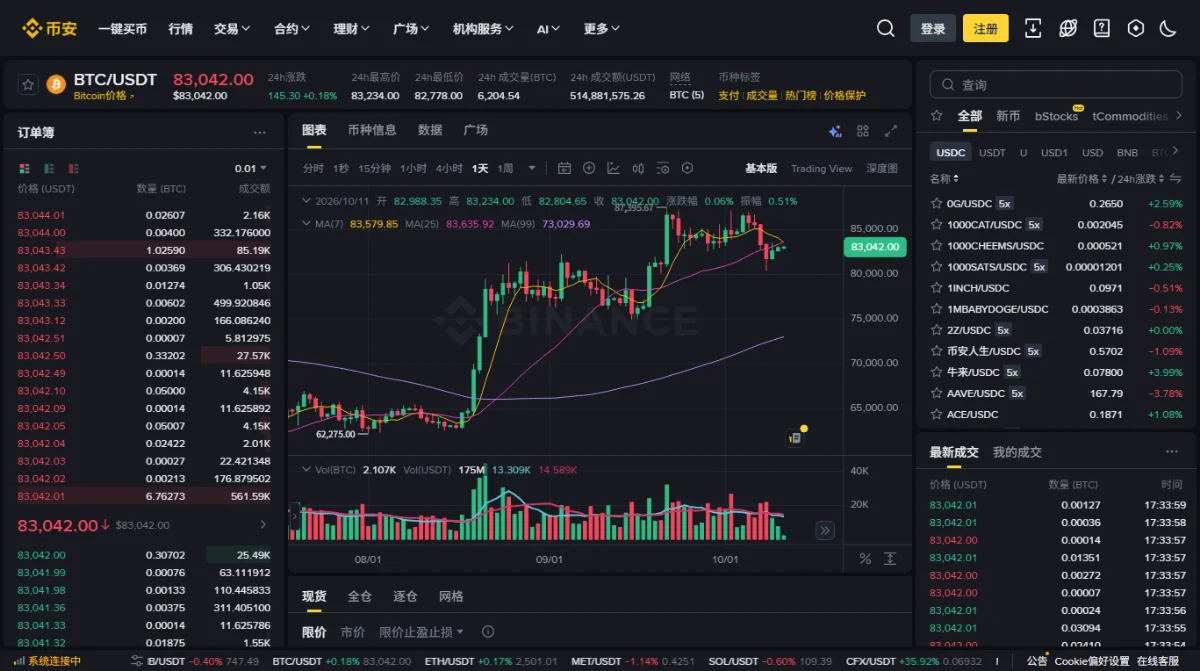Show sell orders only view icon
Screen dimensions: 1200x671
coord(73,168)
